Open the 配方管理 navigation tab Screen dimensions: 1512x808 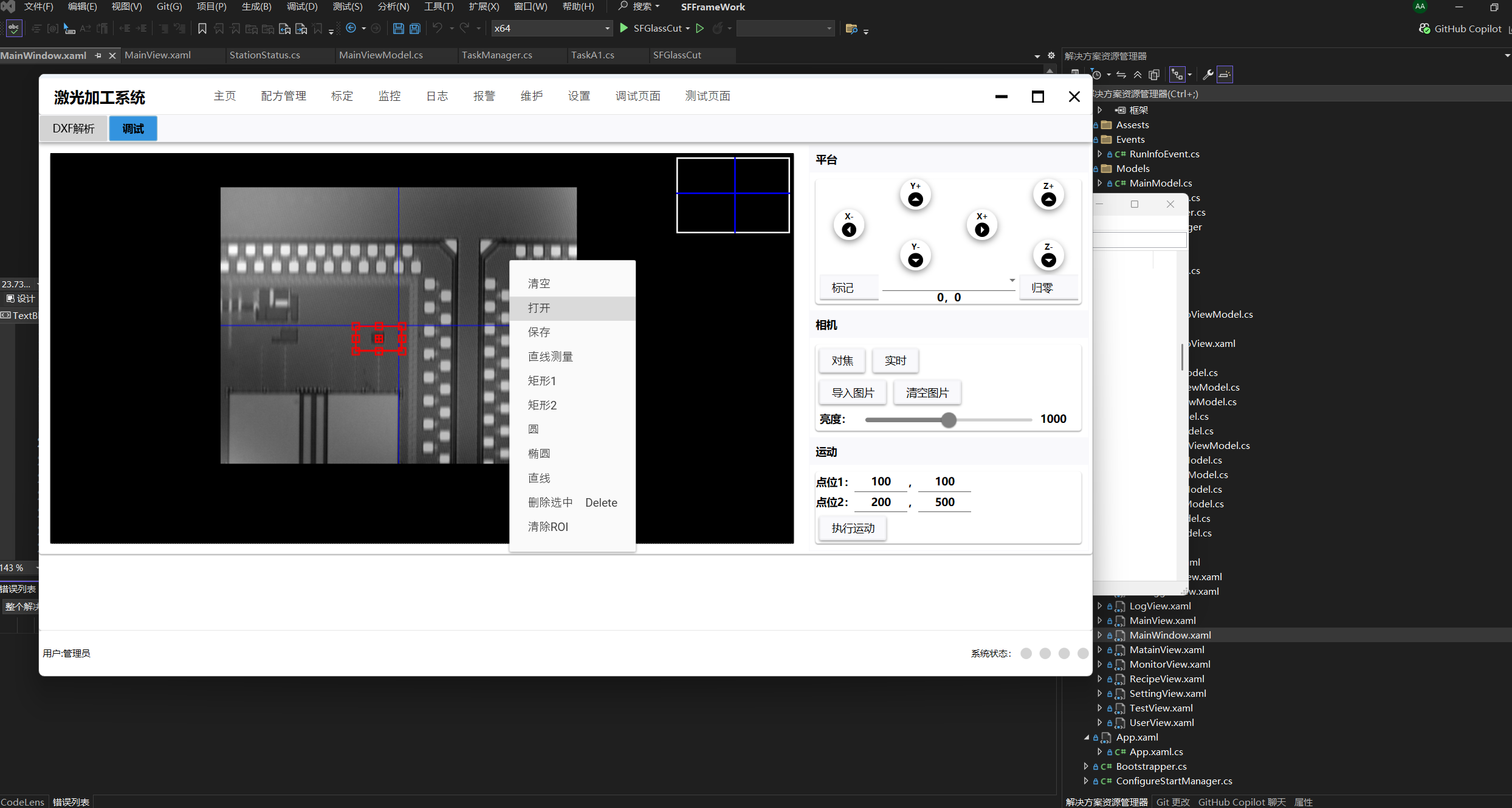point(283,96)
